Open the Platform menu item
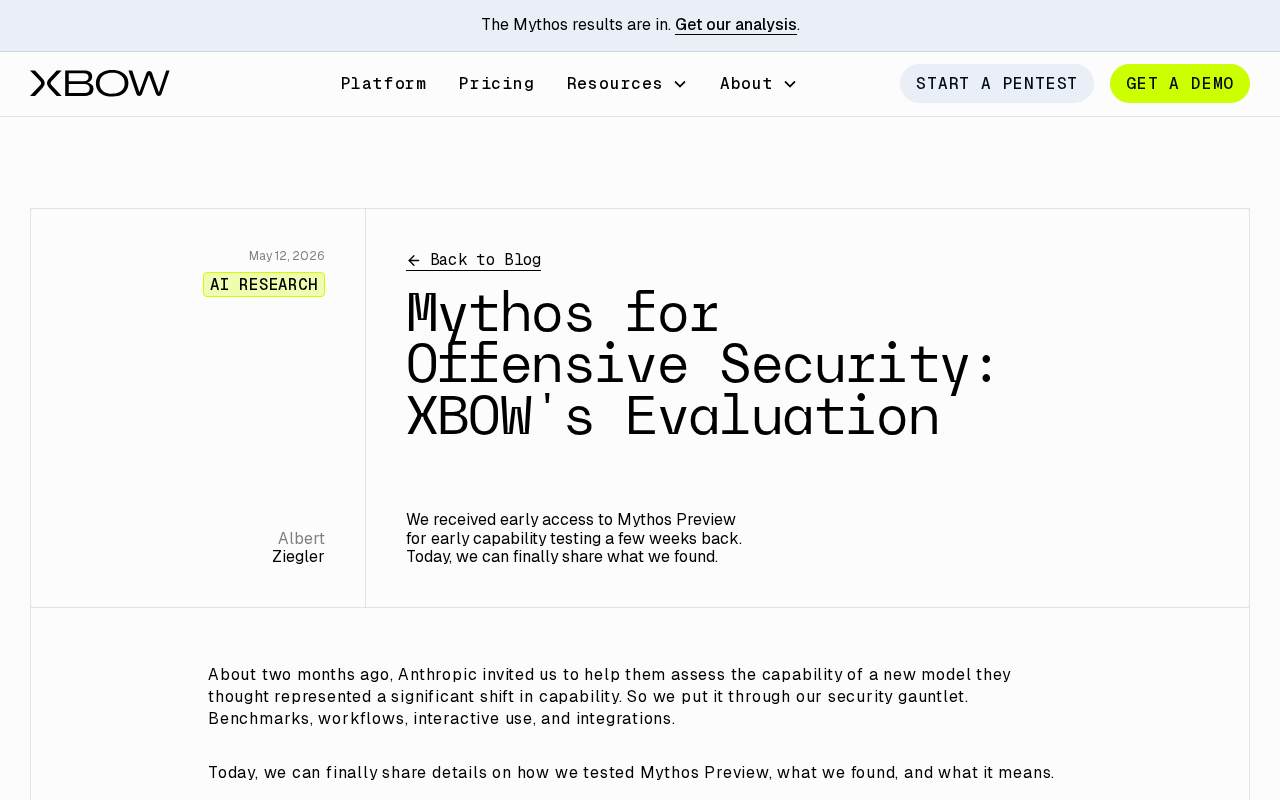This screenshot has height=800, width=1280. click(x=384, y=84)
